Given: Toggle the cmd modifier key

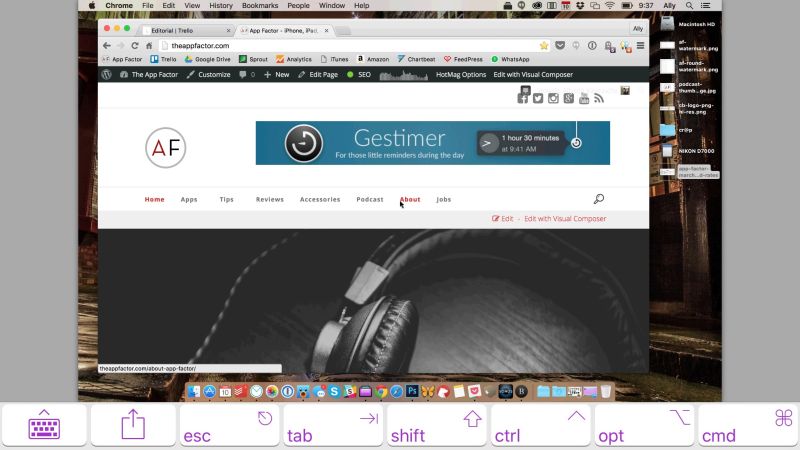Looking at the screenshot, I should tap(747, 426).
